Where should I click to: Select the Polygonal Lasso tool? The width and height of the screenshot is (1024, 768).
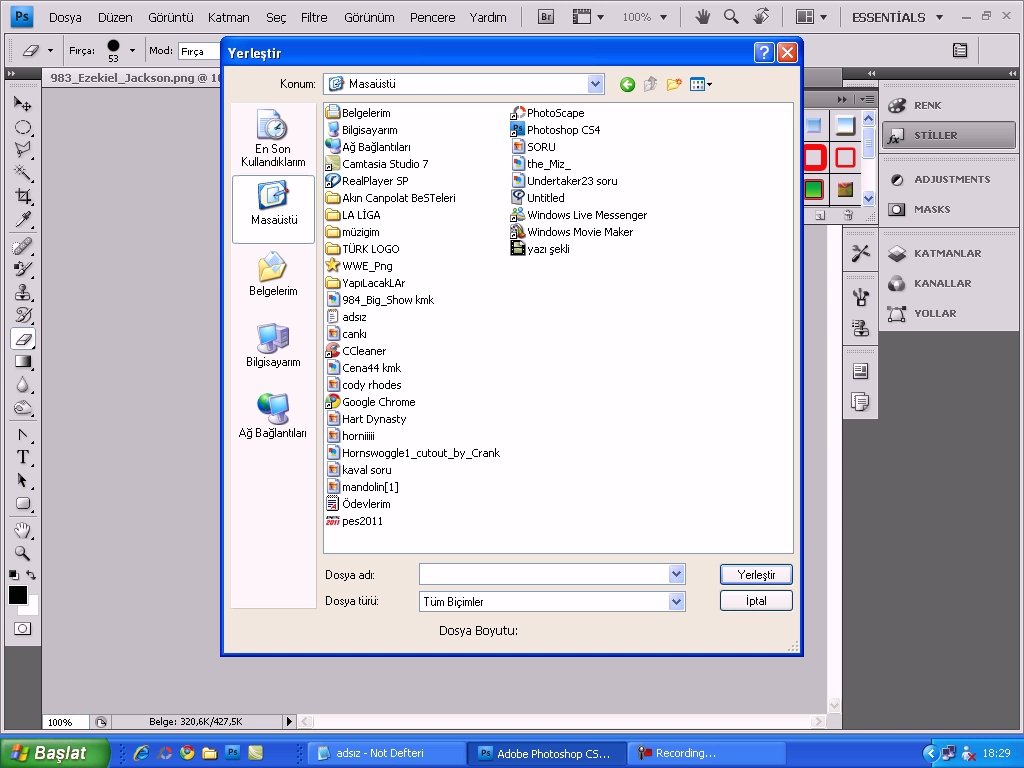point(22,150)
